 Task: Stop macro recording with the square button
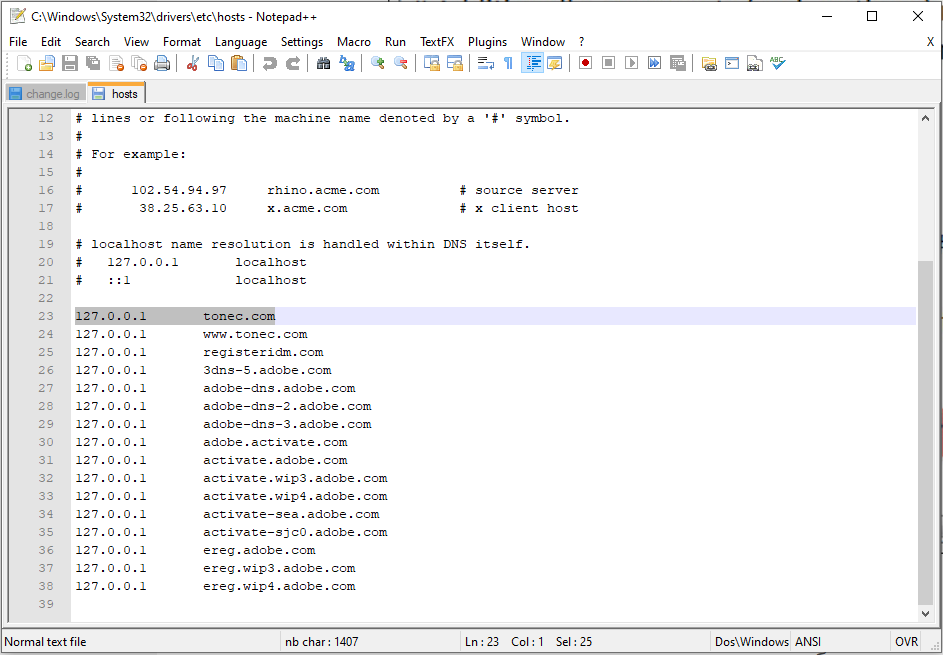[x=608, y=63]
